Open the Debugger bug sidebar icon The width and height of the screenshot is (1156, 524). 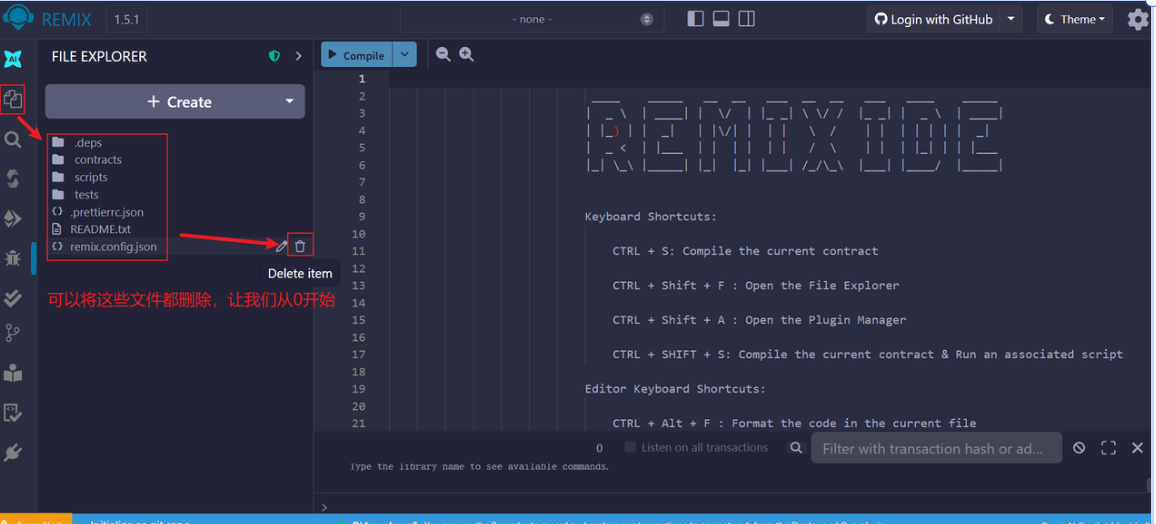13,258
